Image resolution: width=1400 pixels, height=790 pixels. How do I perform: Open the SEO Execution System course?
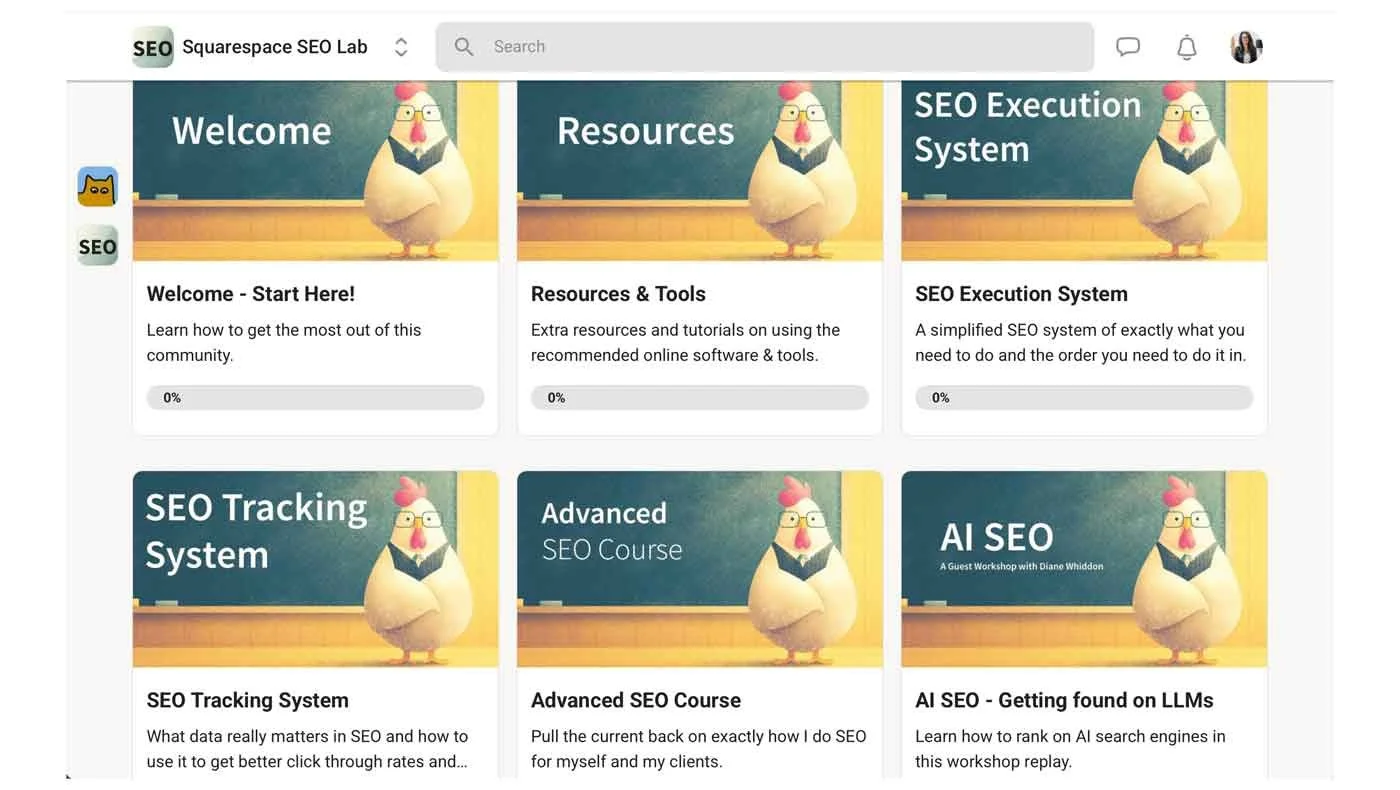tap(1021, 293)
